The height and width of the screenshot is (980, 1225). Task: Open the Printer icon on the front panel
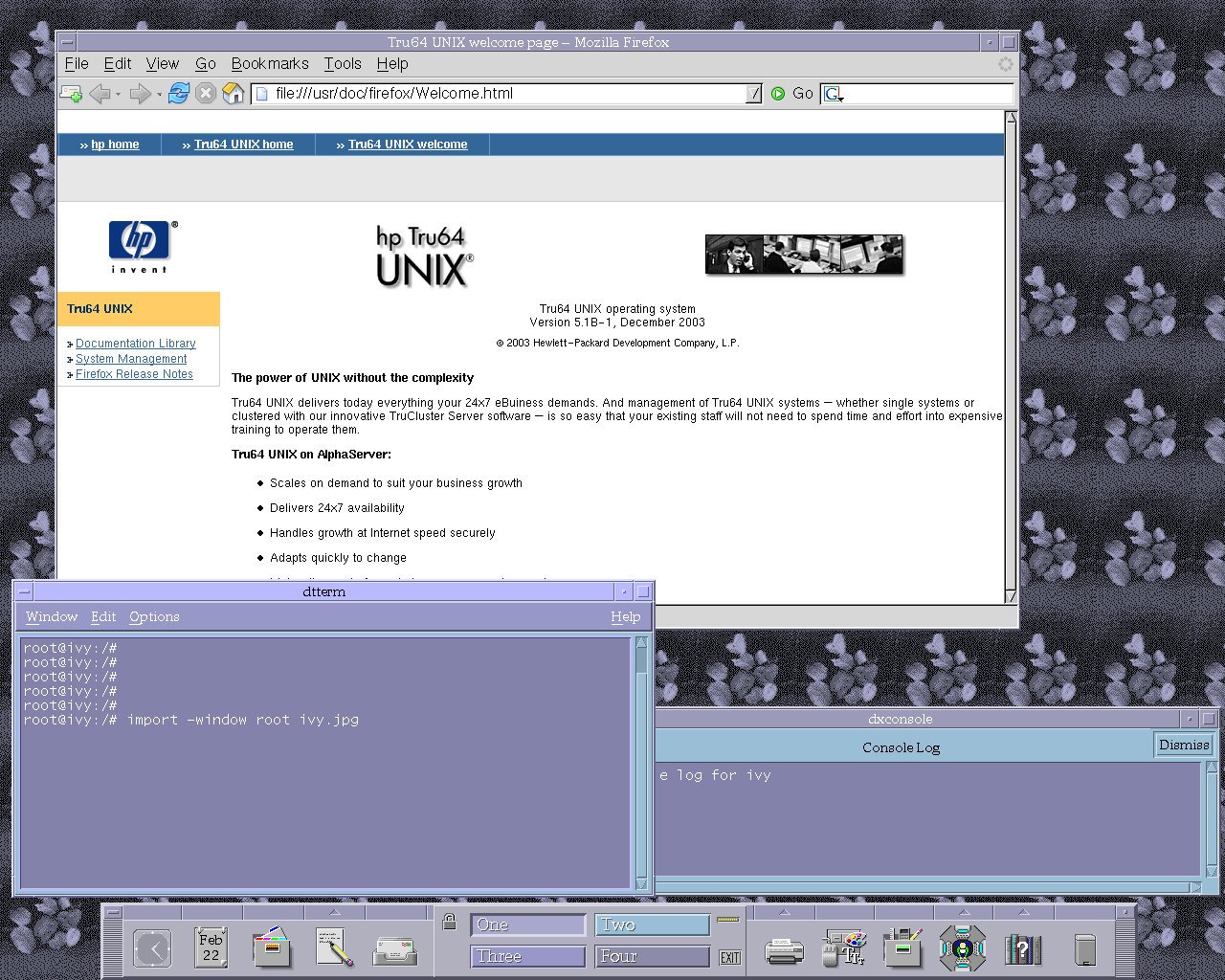point(784,950)
